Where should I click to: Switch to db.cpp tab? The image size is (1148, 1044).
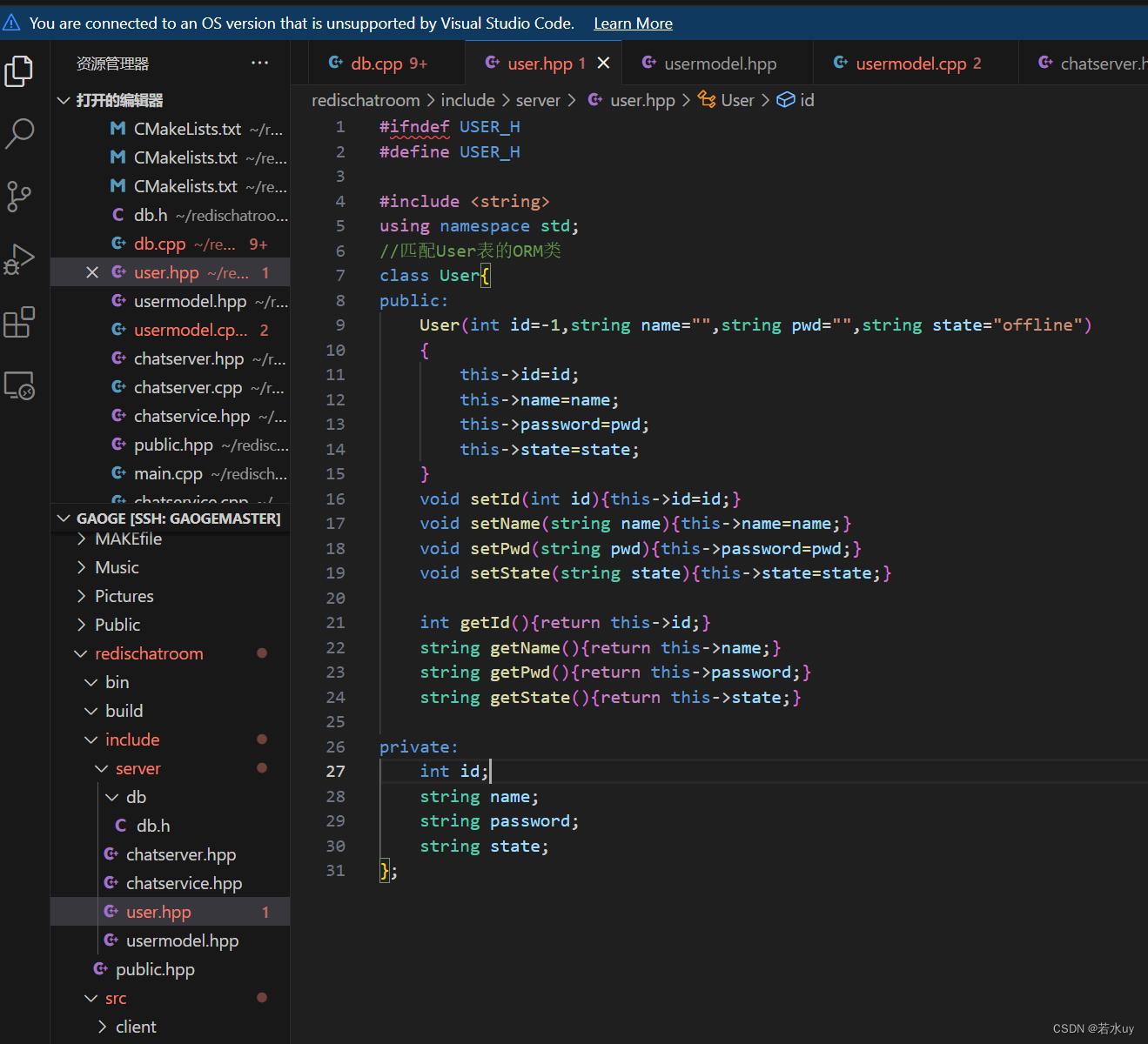pos(386,63)
